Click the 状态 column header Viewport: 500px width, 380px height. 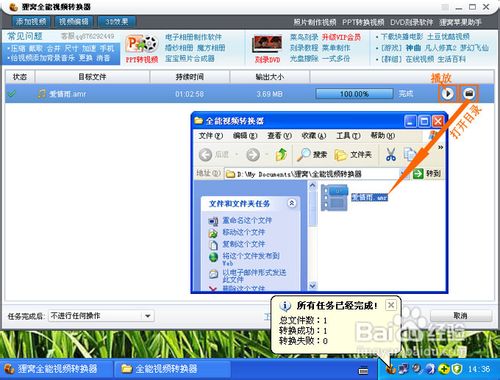20,77
